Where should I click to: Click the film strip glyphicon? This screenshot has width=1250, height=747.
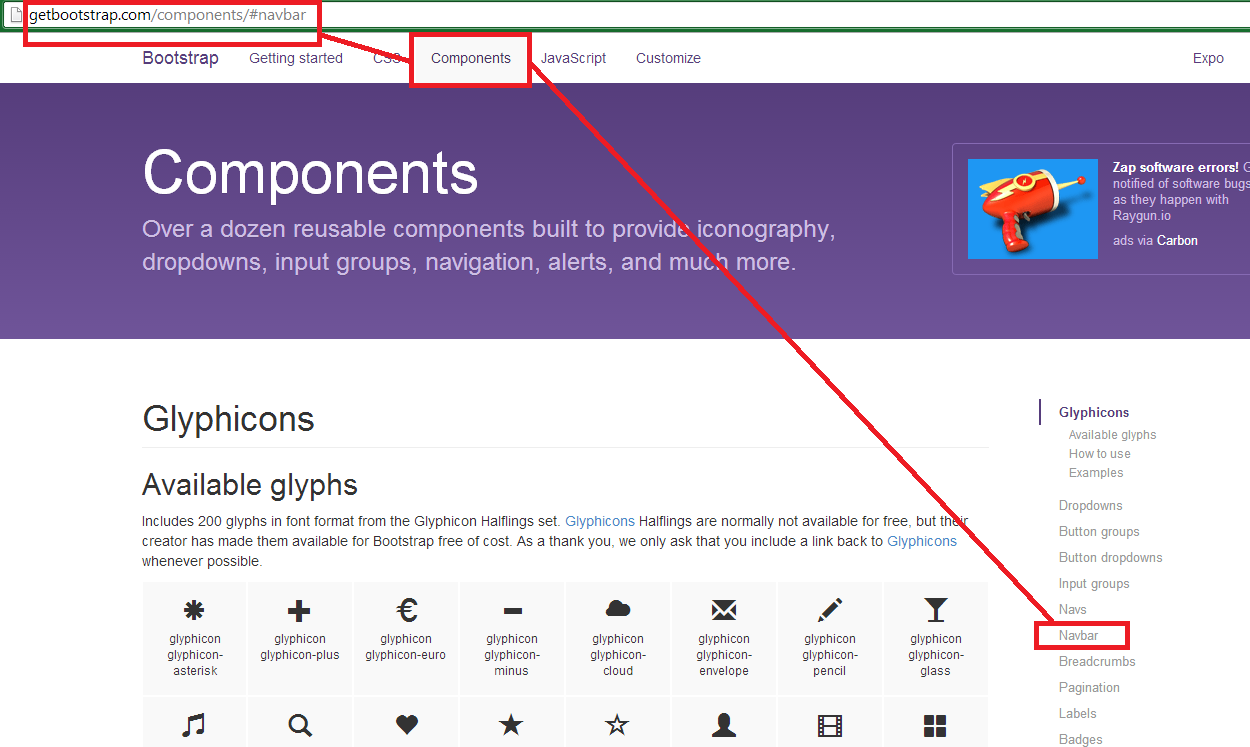click(830, 725)
